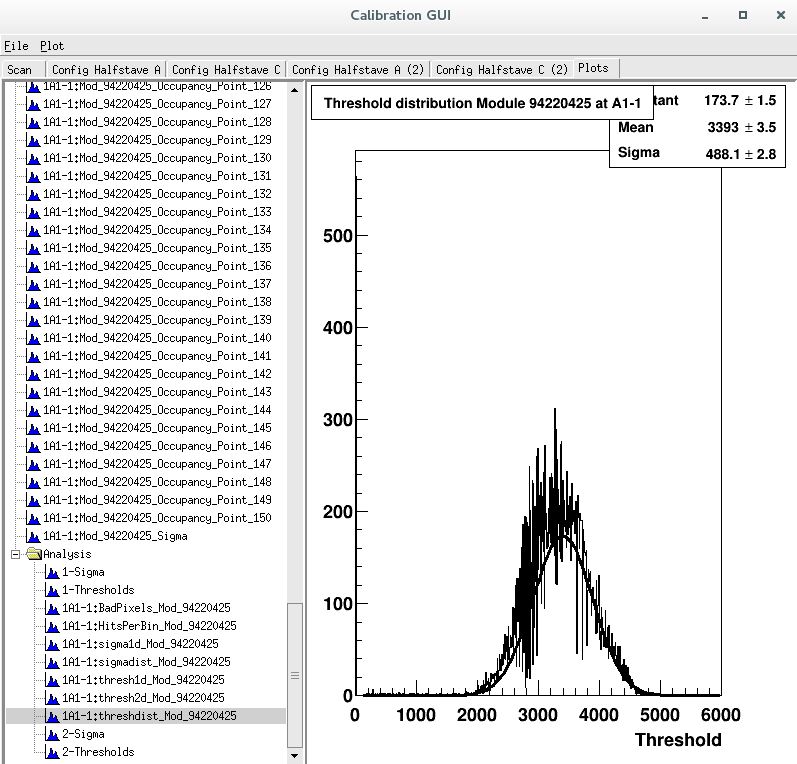Click histogram icon beside HitsPerBin_Mod_94220425

pyautogui.click(x=52, y=626)
